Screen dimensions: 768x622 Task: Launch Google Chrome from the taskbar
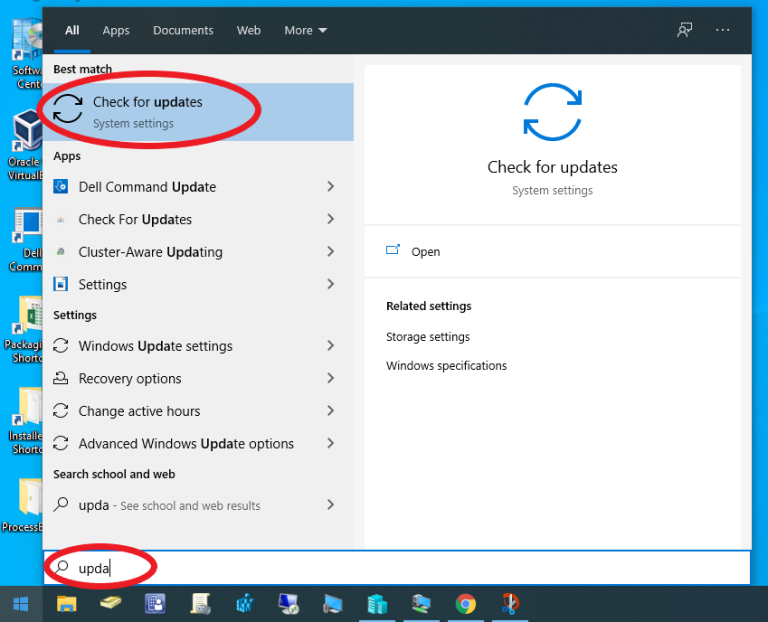(x=465, y=604)
